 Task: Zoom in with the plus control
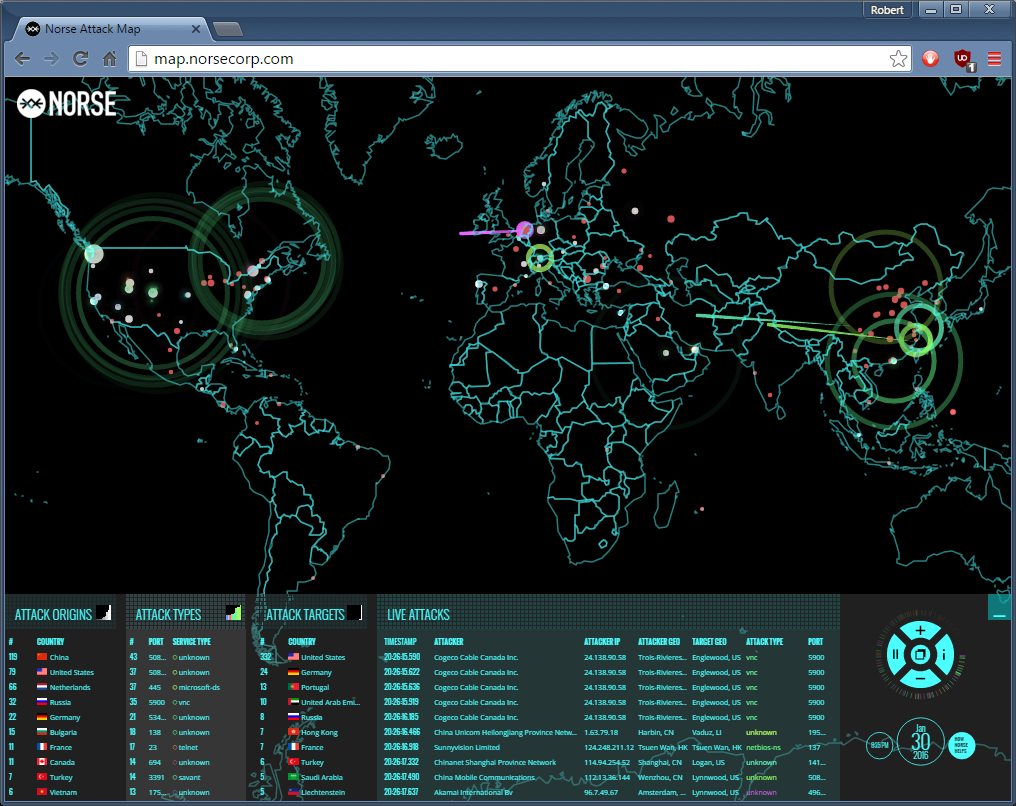[920, 630]
